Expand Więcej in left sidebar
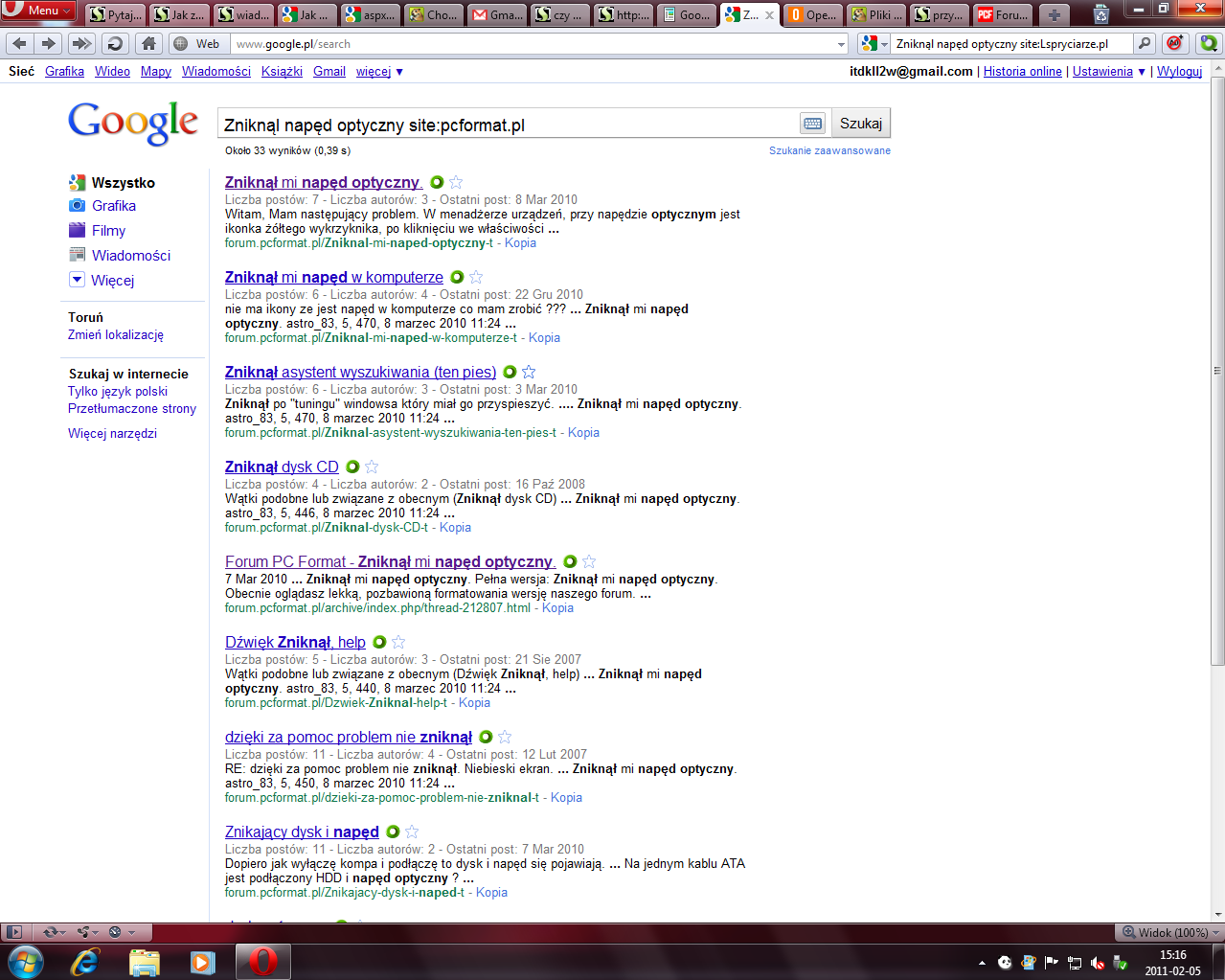Image resolution: width=1225 pixels, height=980 pixels. click(102, 281)
